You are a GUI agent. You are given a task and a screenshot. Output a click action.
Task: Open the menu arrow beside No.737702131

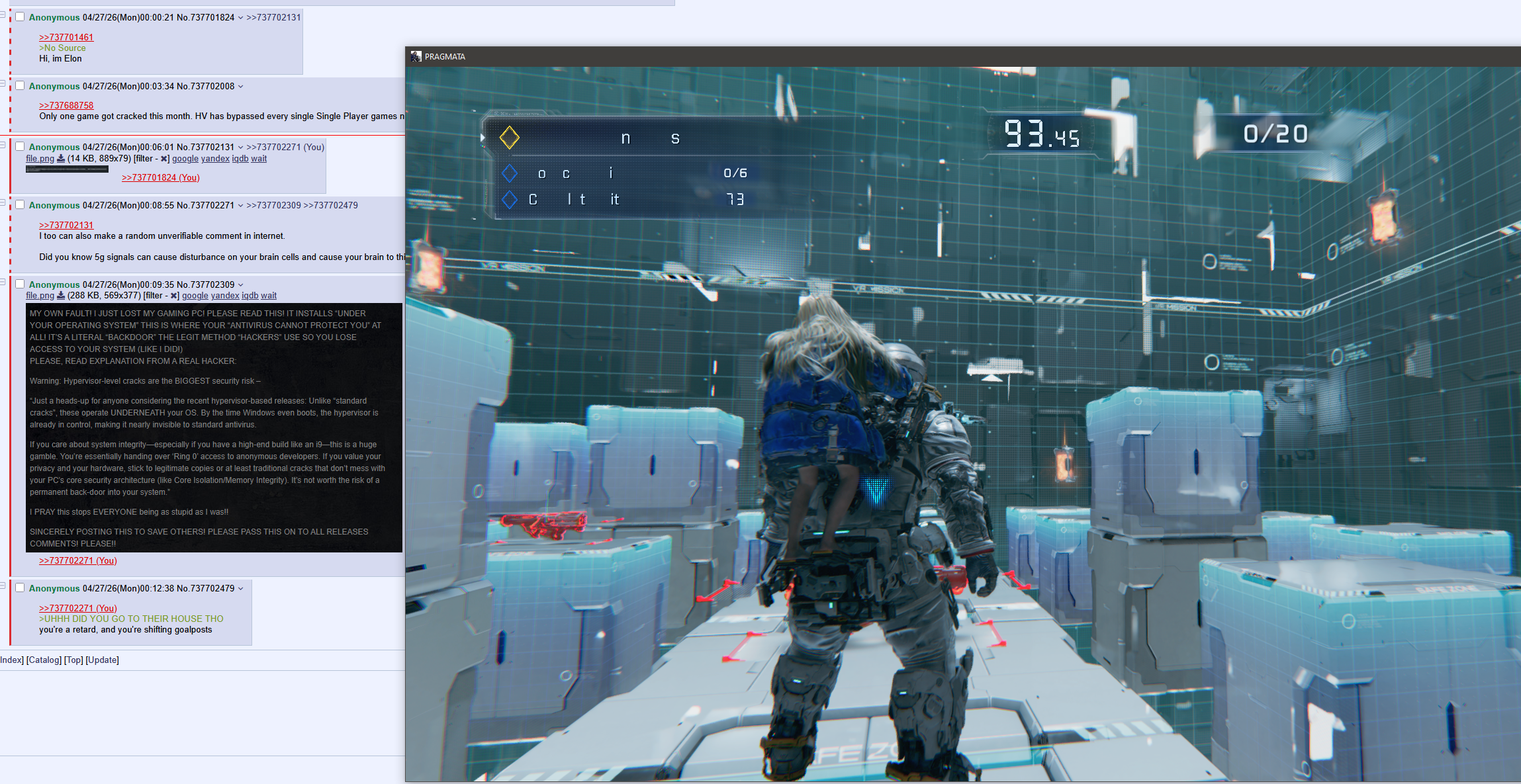(240, 148)
